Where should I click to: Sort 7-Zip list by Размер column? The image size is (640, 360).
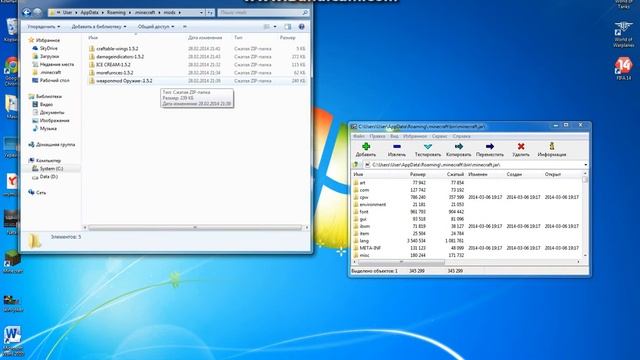click(418, 174)
